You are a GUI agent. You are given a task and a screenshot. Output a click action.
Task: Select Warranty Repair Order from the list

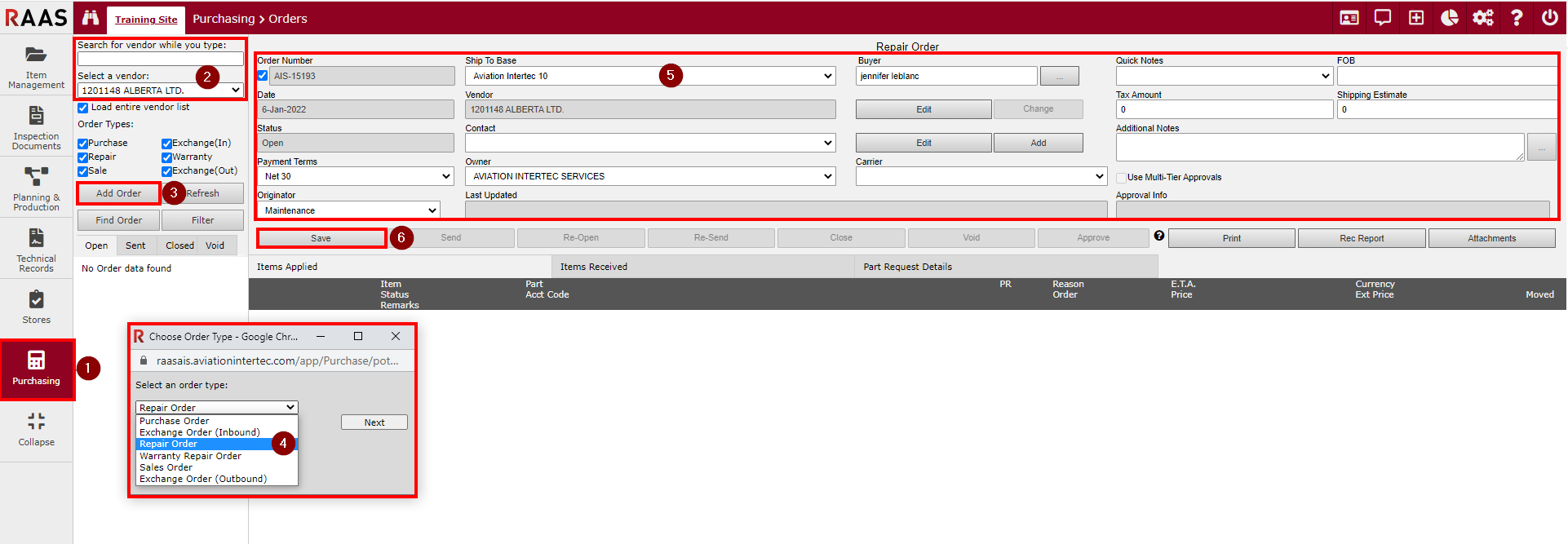tap(190, 456)
